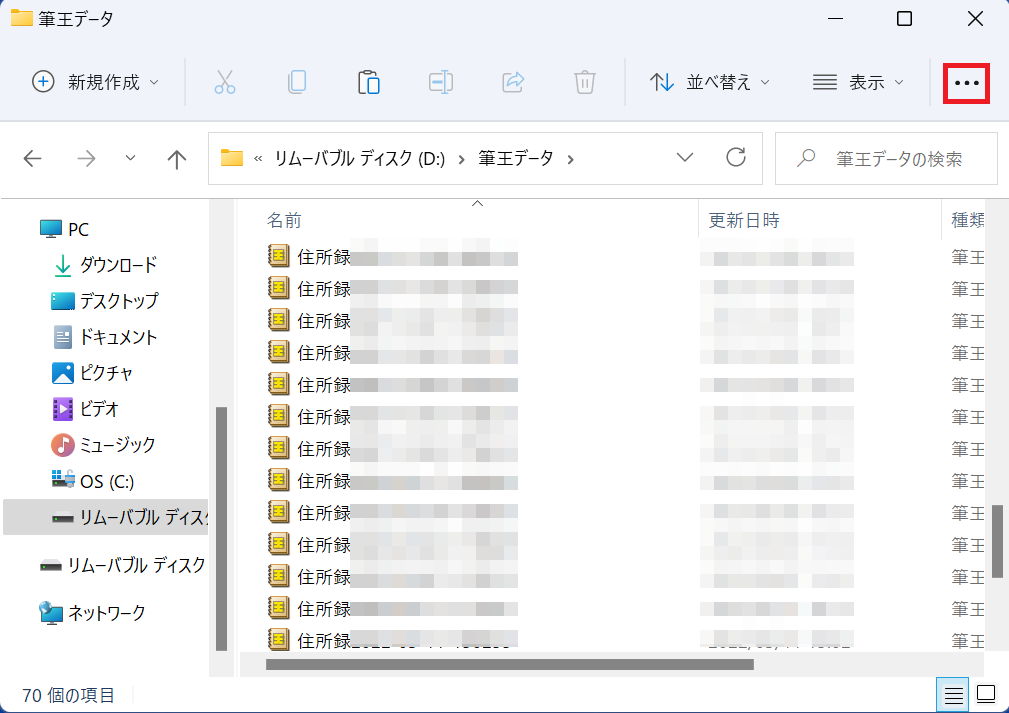Switch to large icons view in status bar
Viewport: 1009px width, 713px height.
[986, 694]
